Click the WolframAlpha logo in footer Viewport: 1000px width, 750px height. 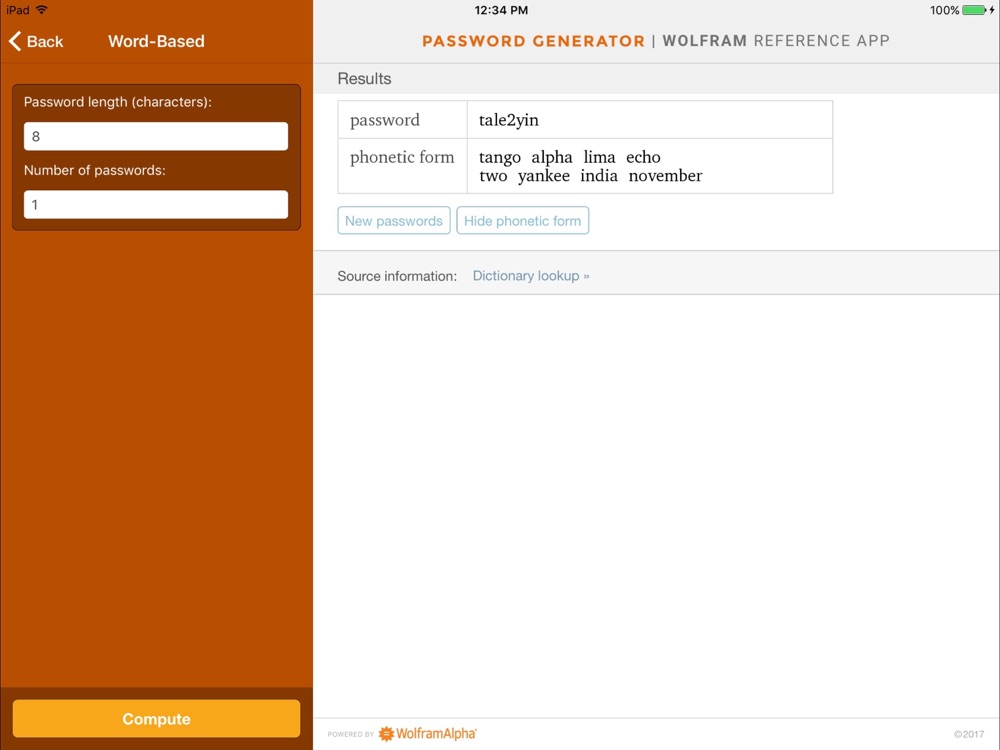click(427, 733)
